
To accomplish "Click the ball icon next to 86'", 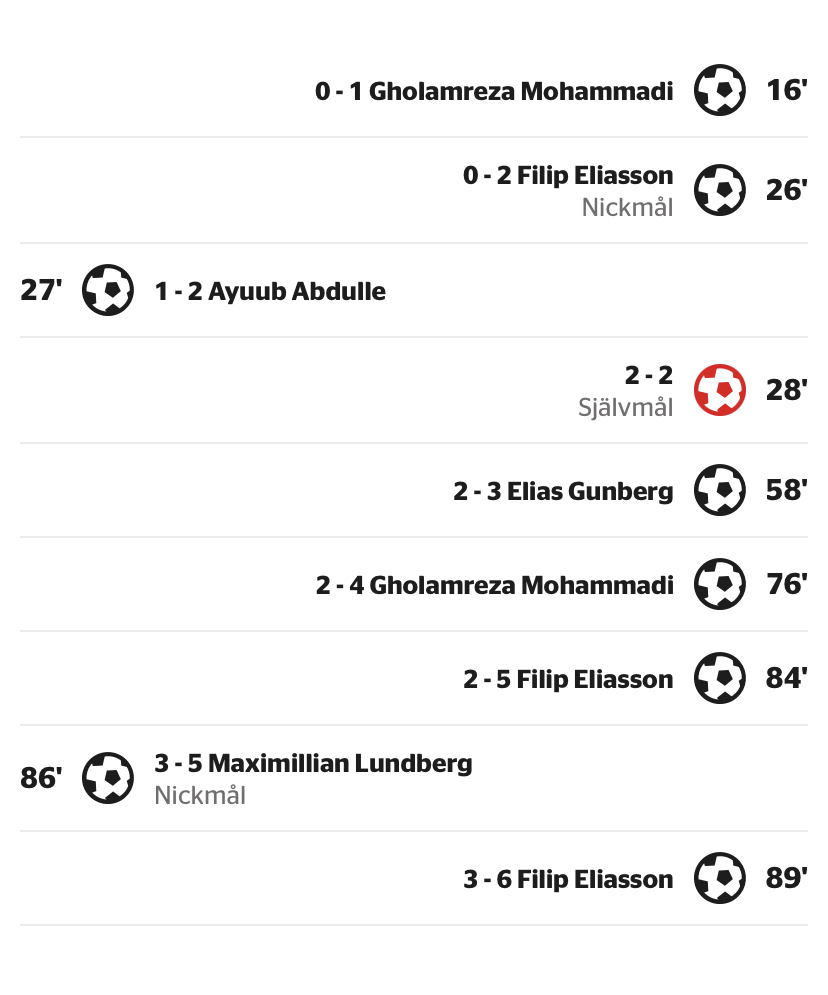I will (x=108, y=778).
